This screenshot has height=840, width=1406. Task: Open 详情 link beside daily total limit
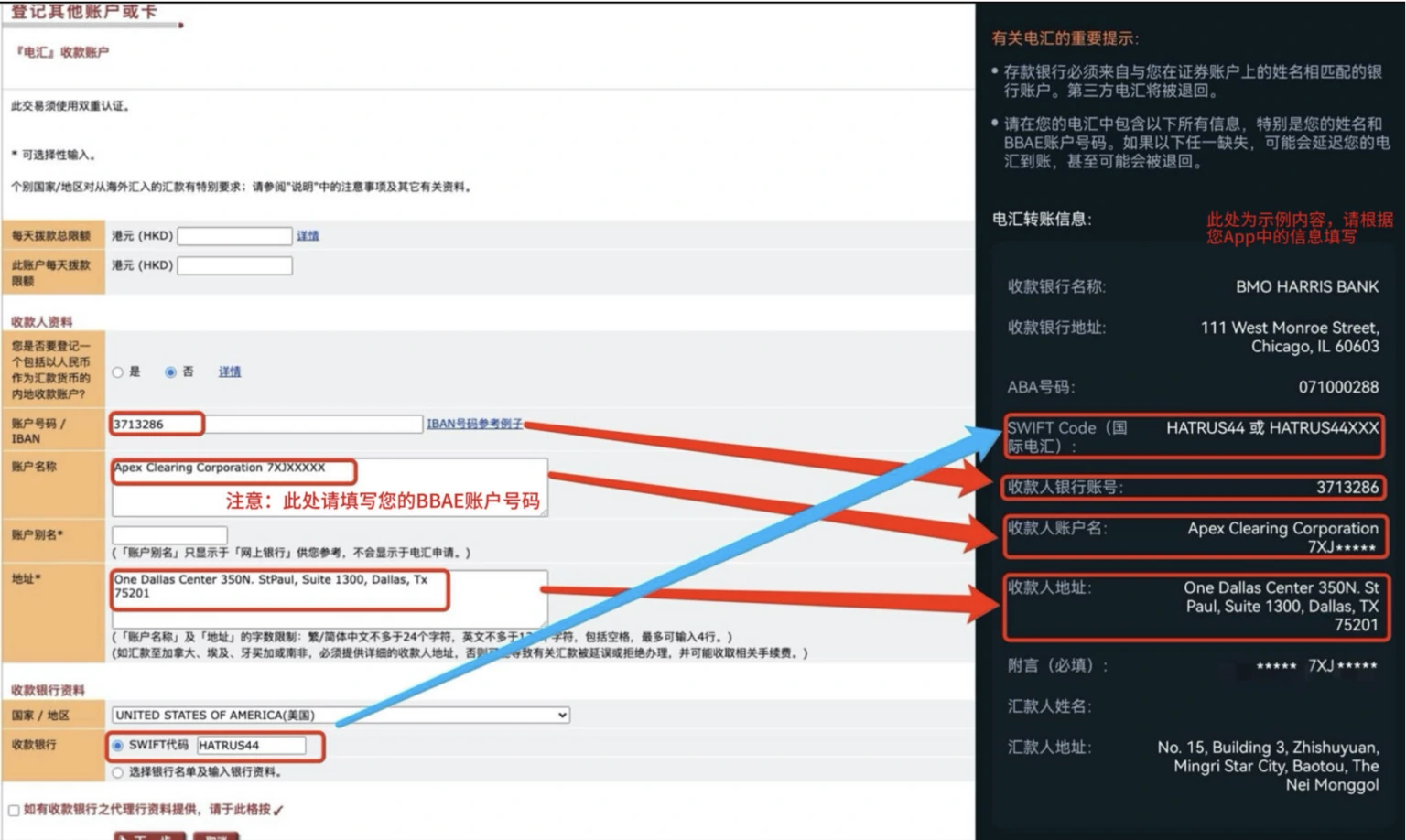click(x=308, y=236)
